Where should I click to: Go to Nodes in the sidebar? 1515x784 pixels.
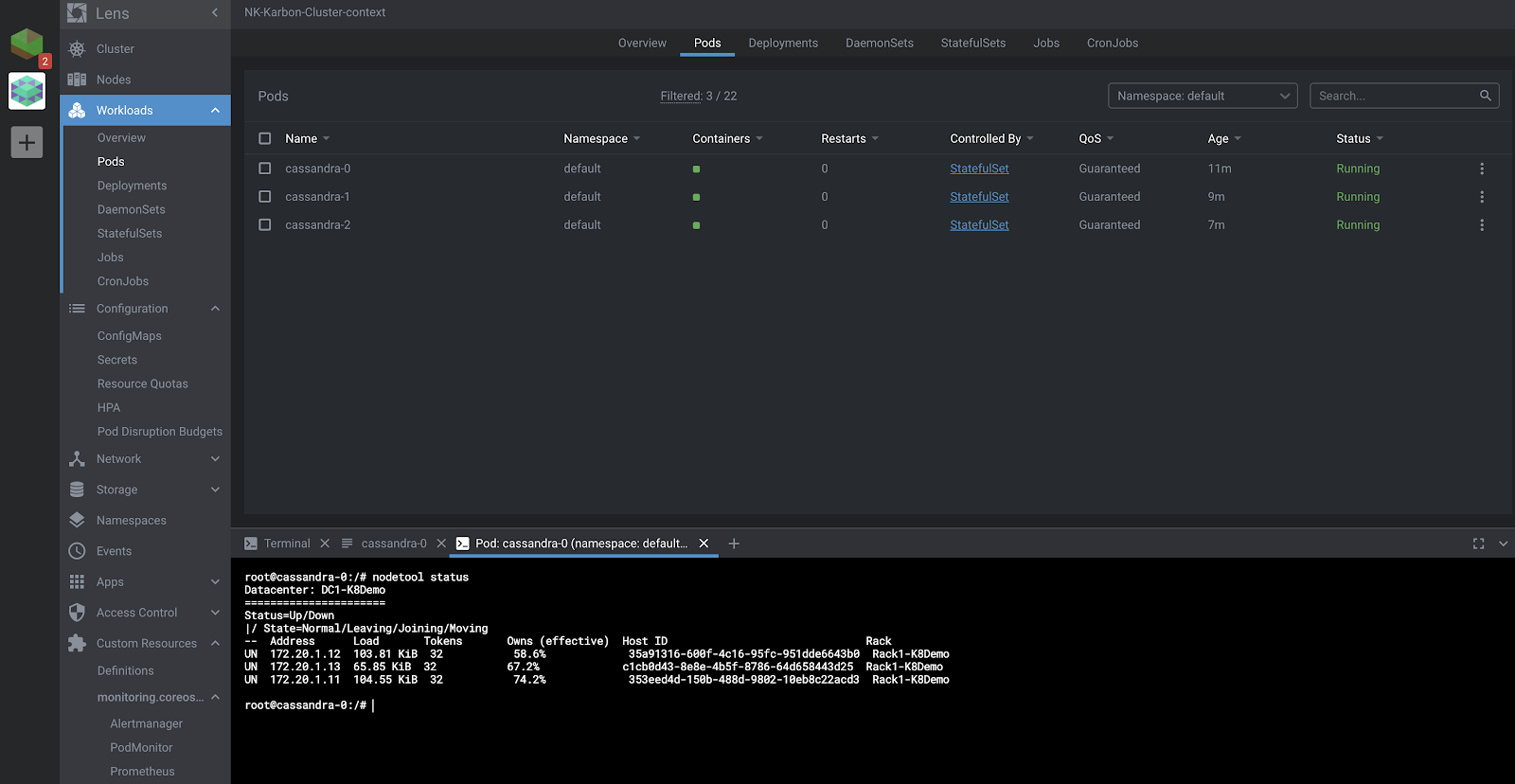(x=114, y=80)
